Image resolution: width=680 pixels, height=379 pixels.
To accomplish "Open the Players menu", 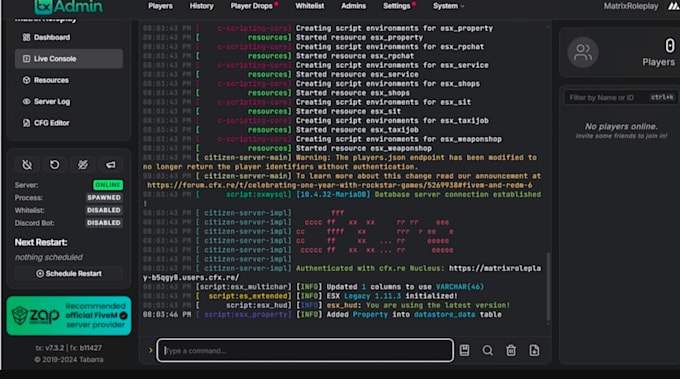I will coord(160,6).
